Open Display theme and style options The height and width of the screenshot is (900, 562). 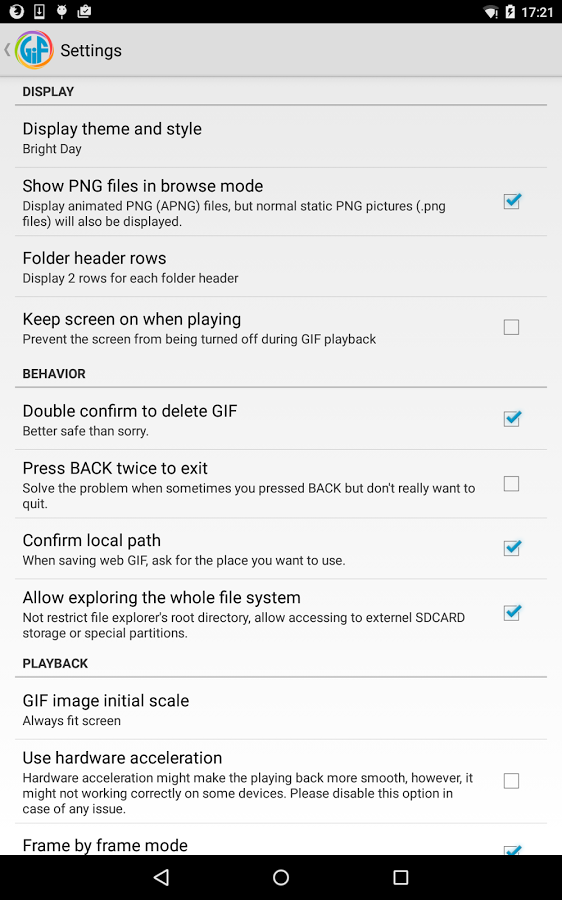[281, 138]
